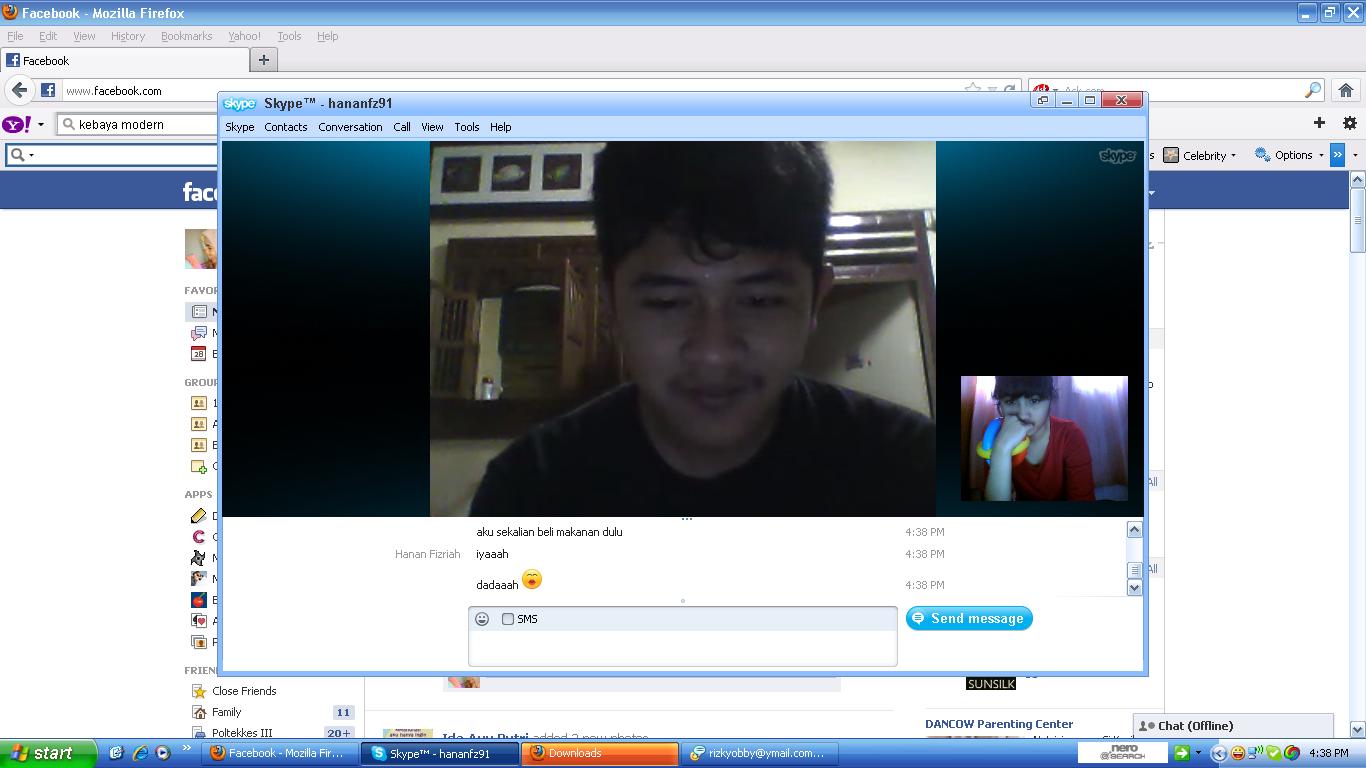The height and width of the screenshot is (768, 1366).
Task: Click the search magnifier in Ask.com search box
Action: click(1313, 90)
